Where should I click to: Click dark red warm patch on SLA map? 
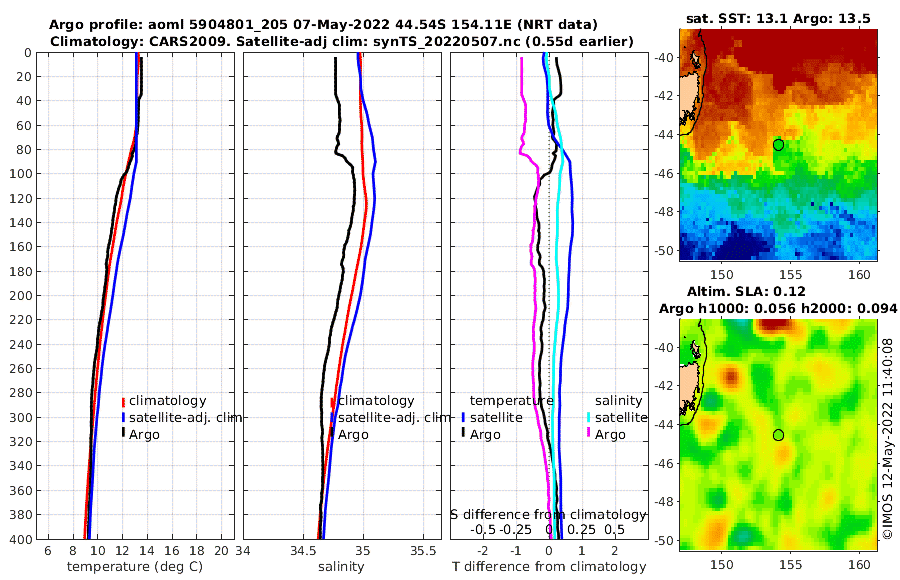[x=773, y=325]
